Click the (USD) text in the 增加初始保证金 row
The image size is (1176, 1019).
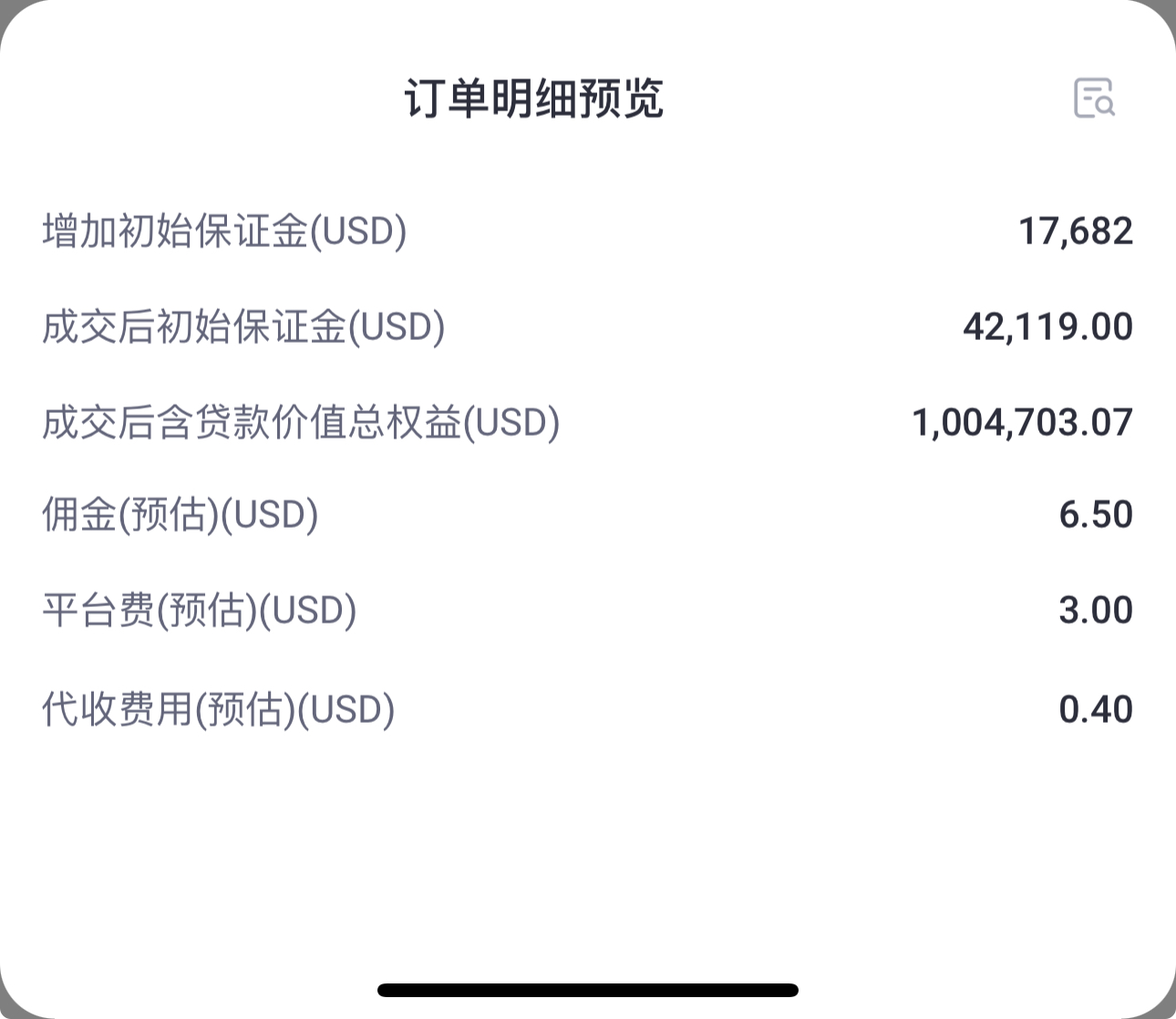click(358, 232)
